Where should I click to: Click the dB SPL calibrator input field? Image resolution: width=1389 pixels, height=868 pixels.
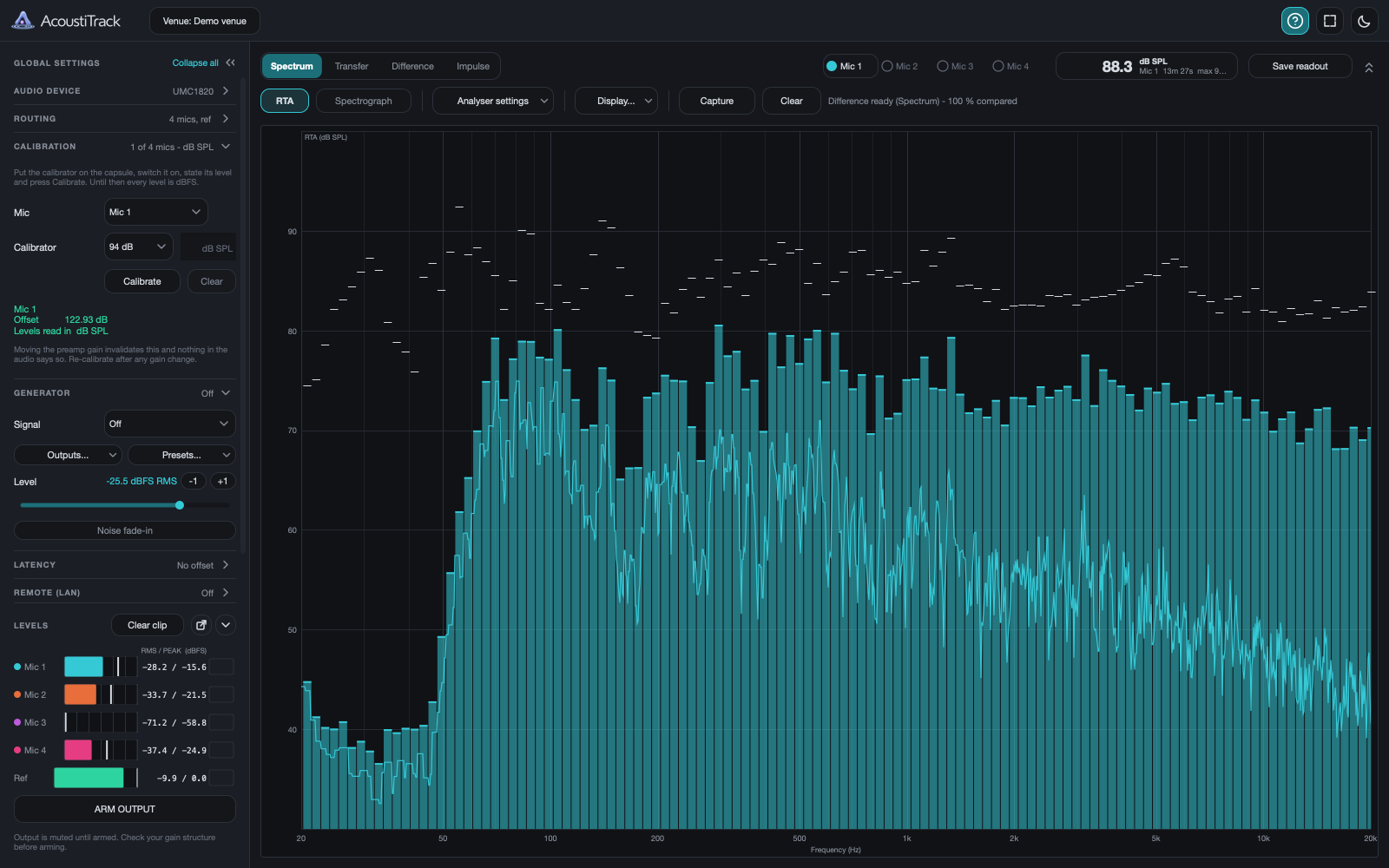[x=208, y=247]
